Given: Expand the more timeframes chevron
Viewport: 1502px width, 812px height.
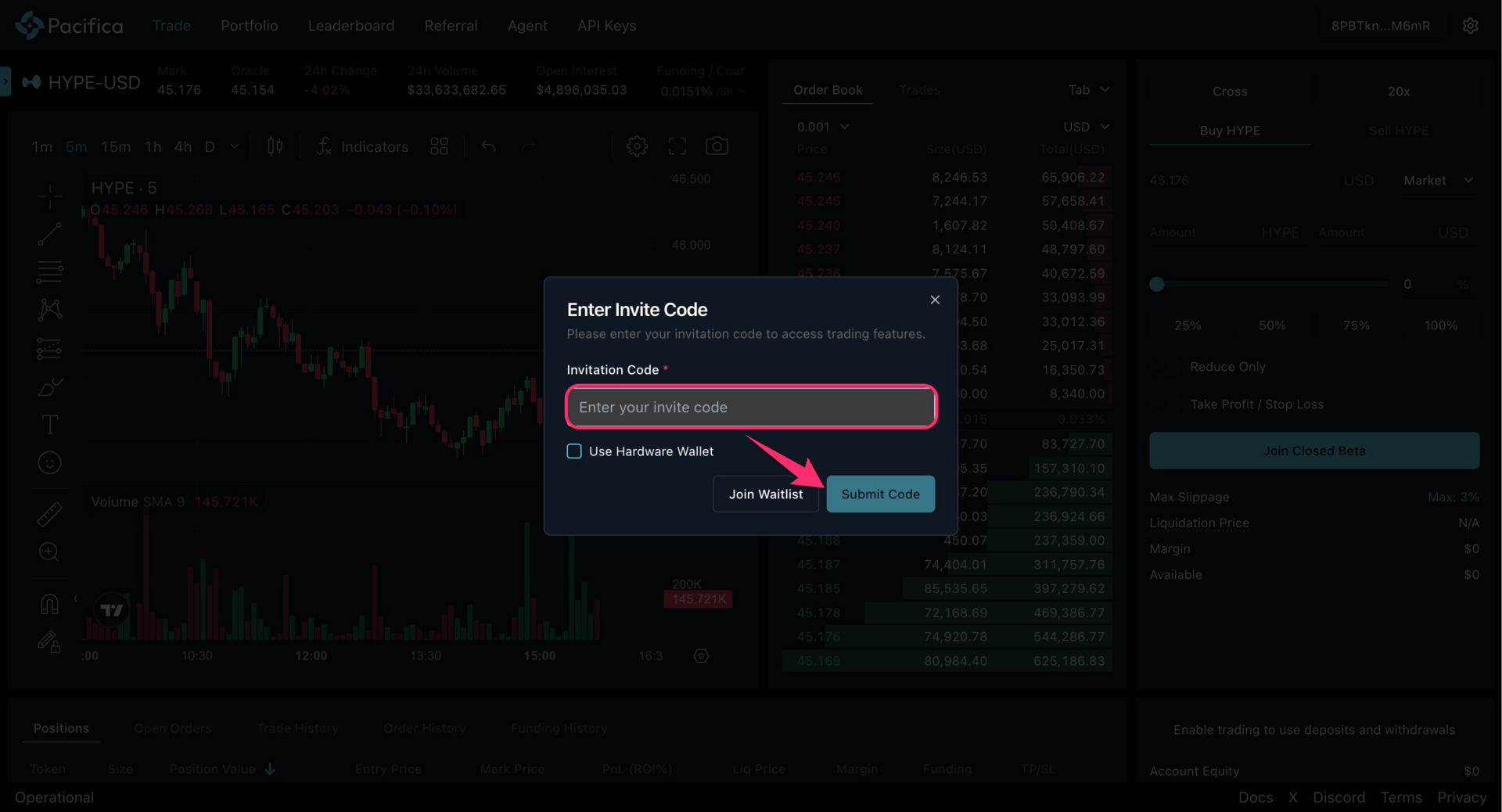Looking at the screenshot, I should (x=234, y=146).
